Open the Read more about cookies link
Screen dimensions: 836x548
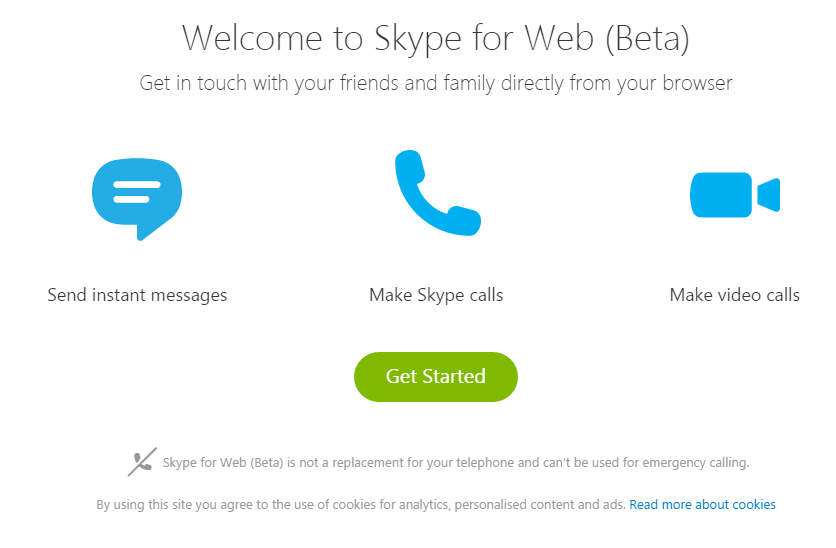[702, 504]
